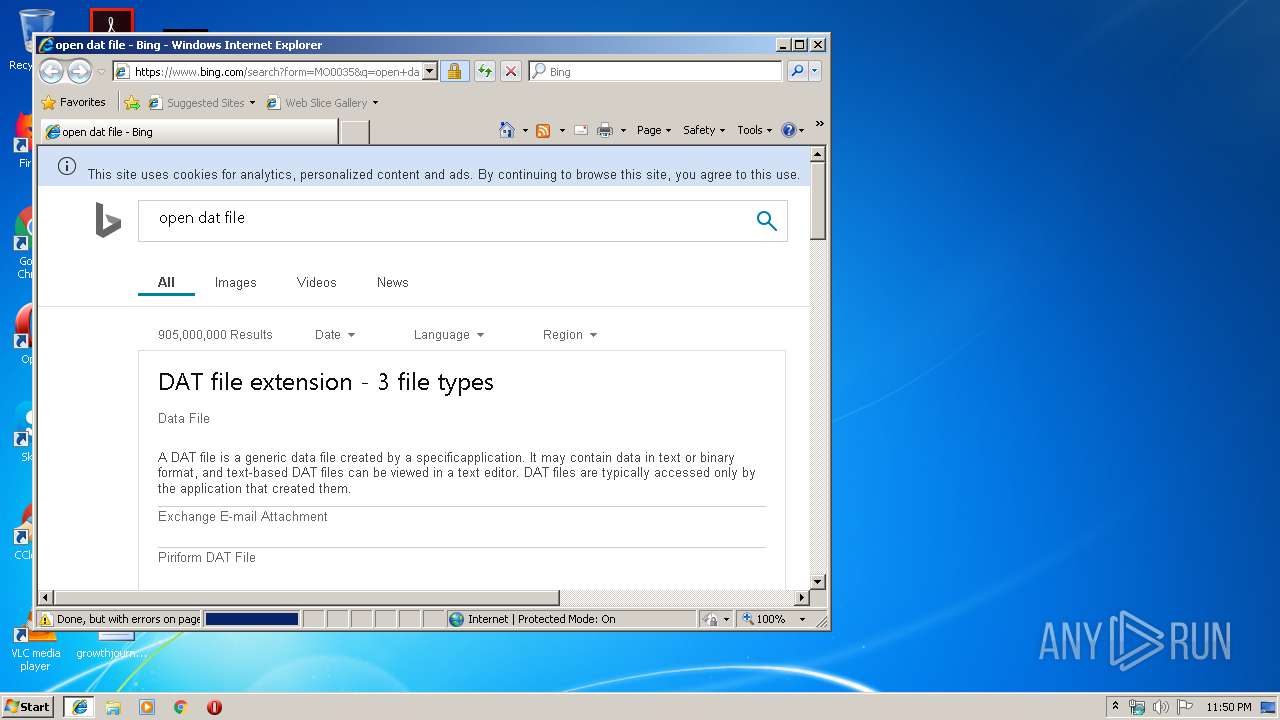Click the Internet zone globe in status bar
The height and width of the screenshot is (720, 1280).
[x=457, y=619]
